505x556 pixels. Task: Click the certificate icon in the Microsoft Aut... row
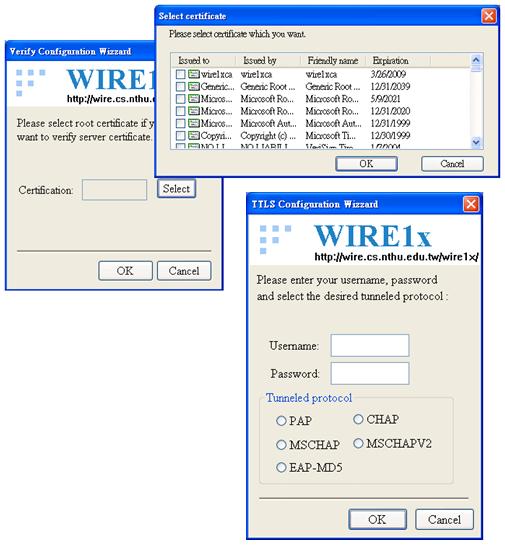(194, 123)
